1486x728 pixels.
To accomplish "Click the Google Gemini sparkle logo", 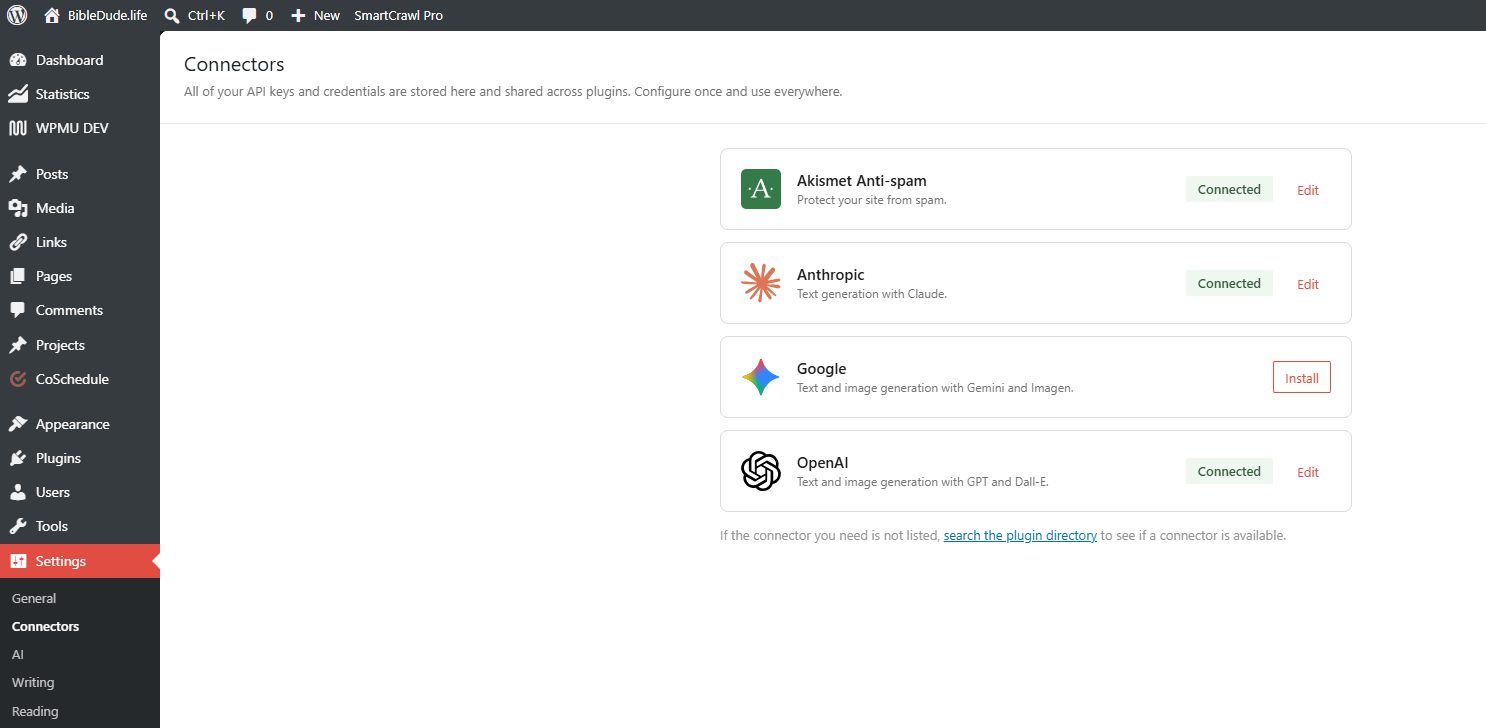I will coord(760,377).
